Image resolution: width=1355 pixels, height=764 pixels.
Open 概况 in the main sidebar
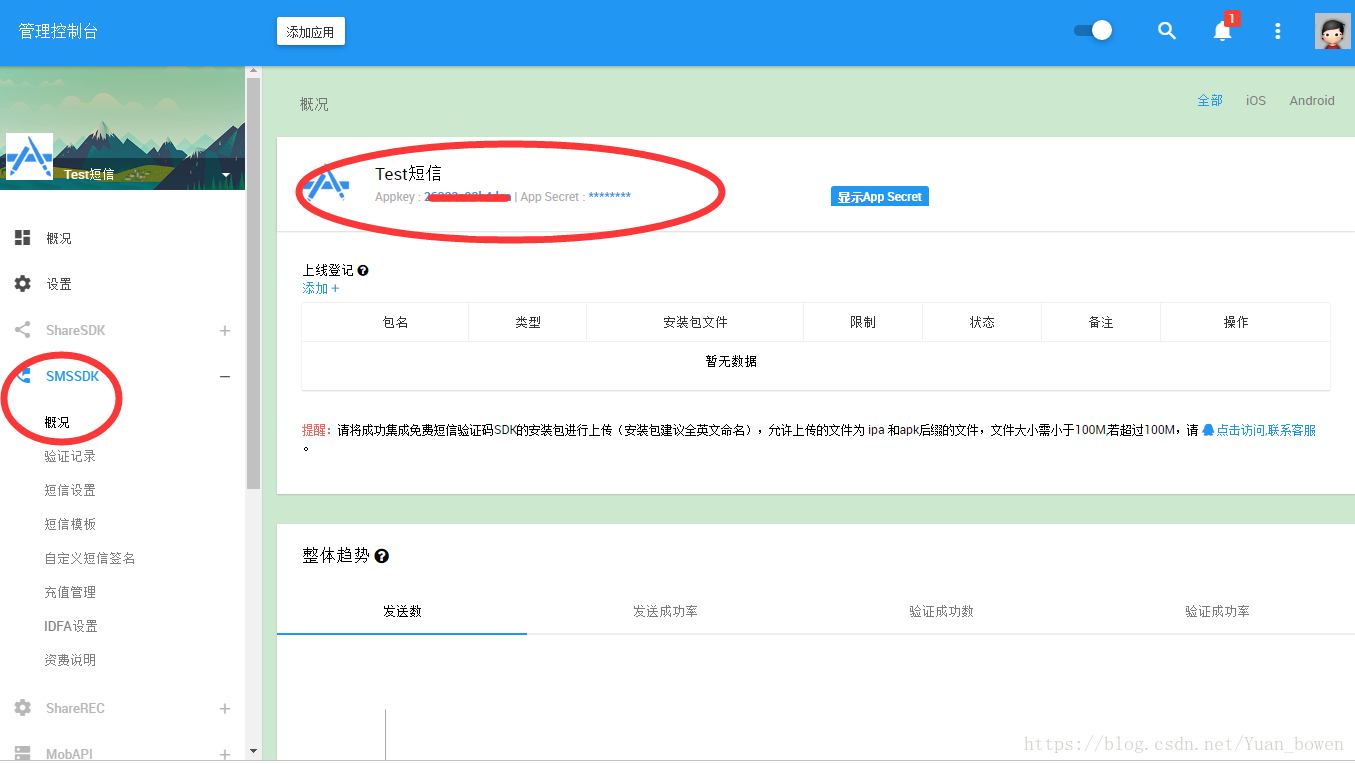point(59,238)
